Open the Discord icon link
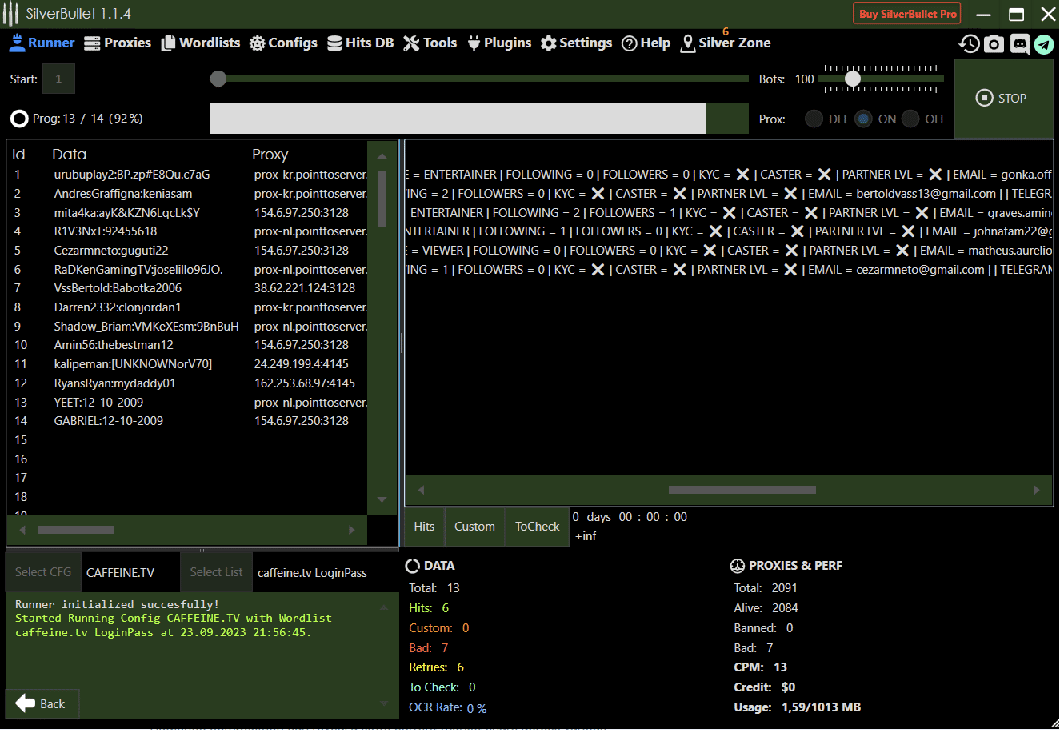Screen dimensions: 1059x730 click(1019, 43)
